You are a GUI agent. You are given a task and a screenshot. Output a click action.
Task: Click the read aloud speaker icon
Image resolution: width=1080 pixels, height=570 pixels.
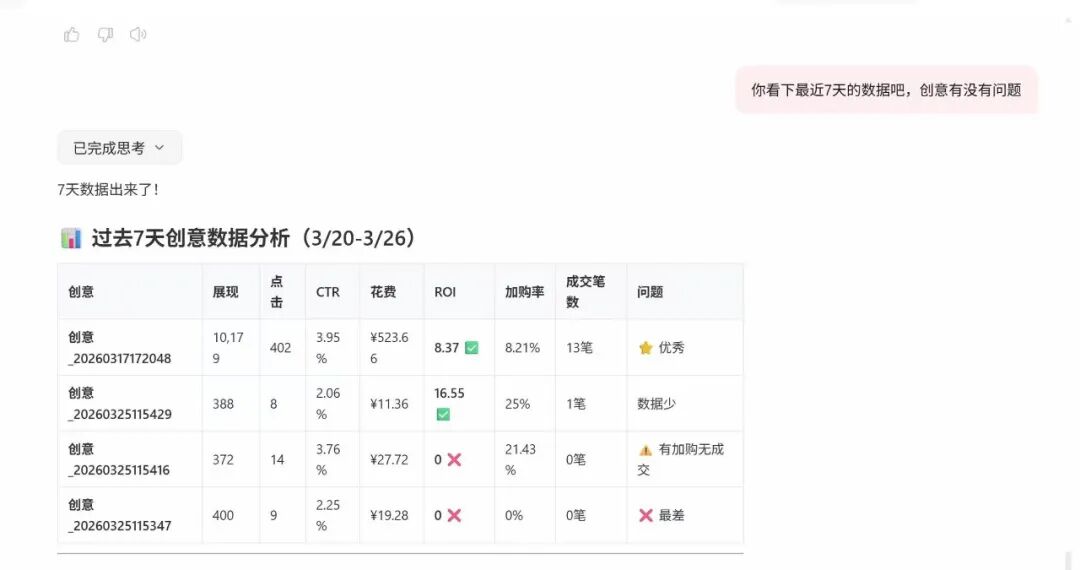(x=138, y=35)
